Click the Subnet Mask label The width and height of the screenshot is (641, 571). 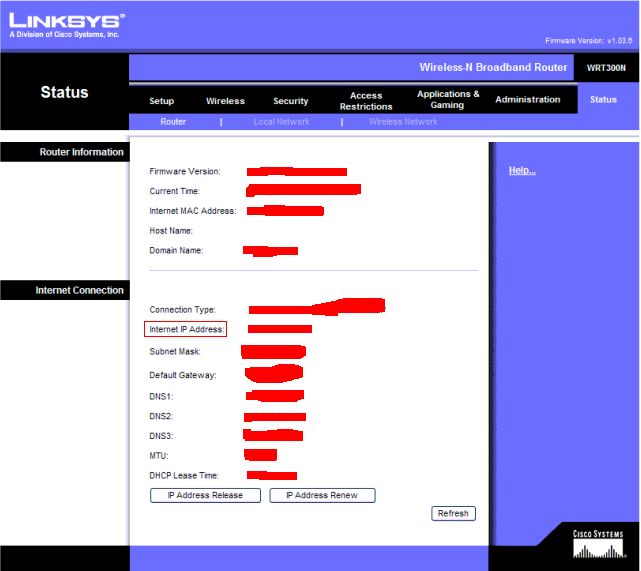coord(175,352)
